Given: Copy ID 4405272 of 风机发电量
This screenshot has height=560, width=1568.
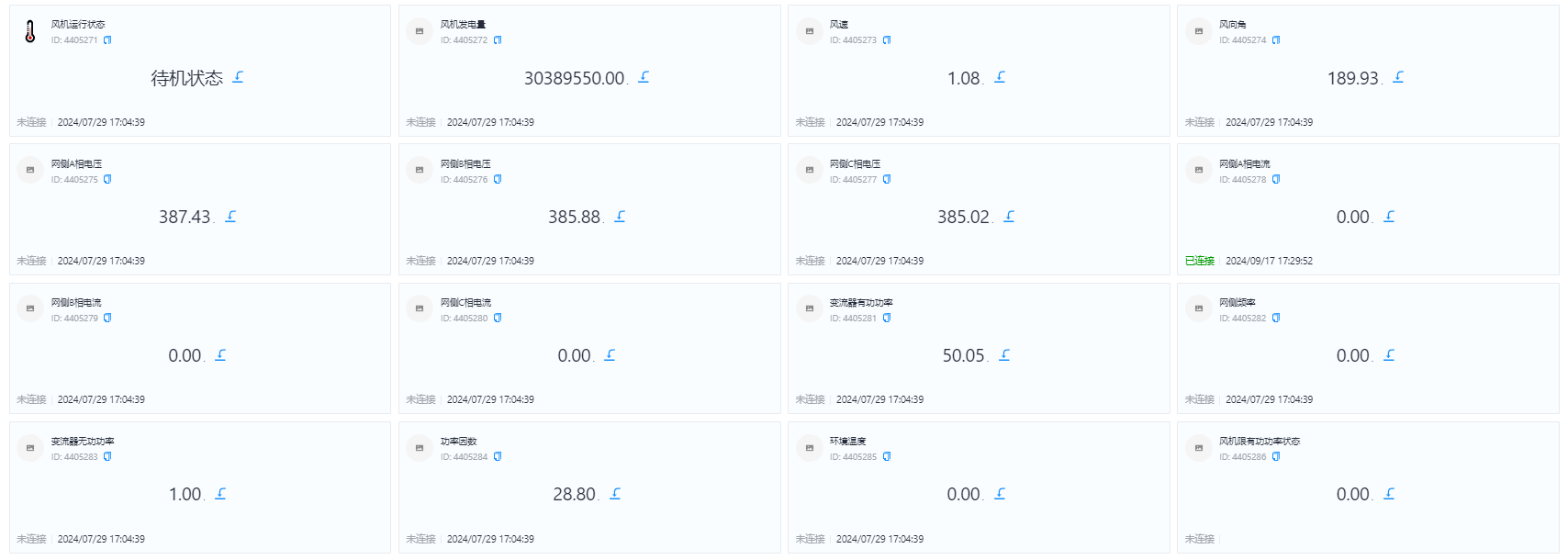Looking at the screenshot, I should pos(498,40).
